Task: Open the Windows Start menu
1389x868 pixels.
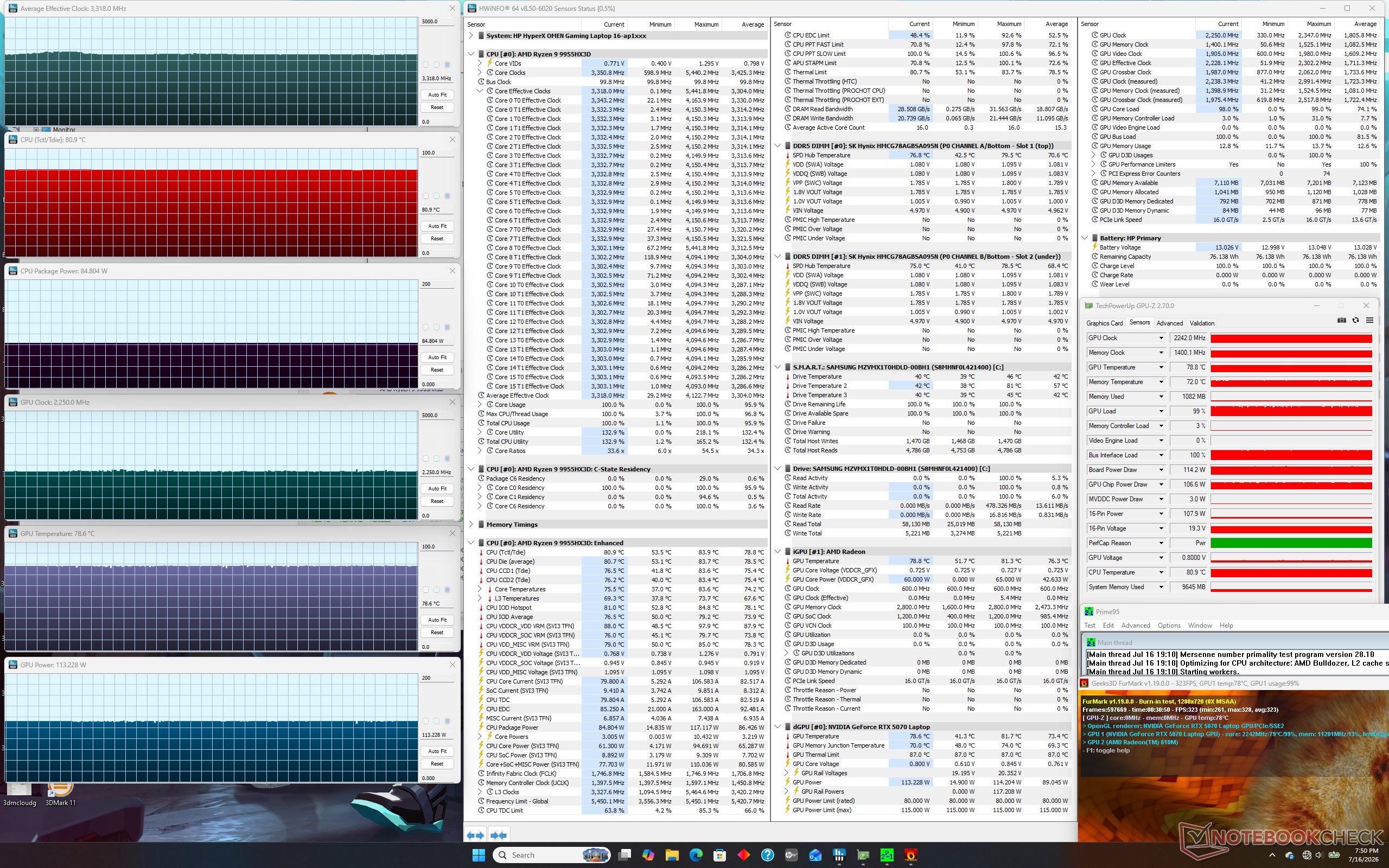Action: pos(479,855)
